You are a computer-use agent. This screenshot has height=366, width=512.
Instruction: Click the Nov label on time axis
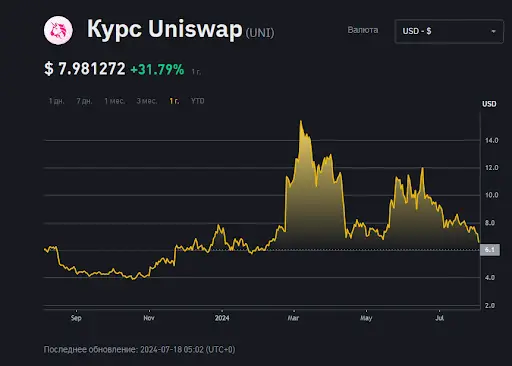(x=149, y=318)
